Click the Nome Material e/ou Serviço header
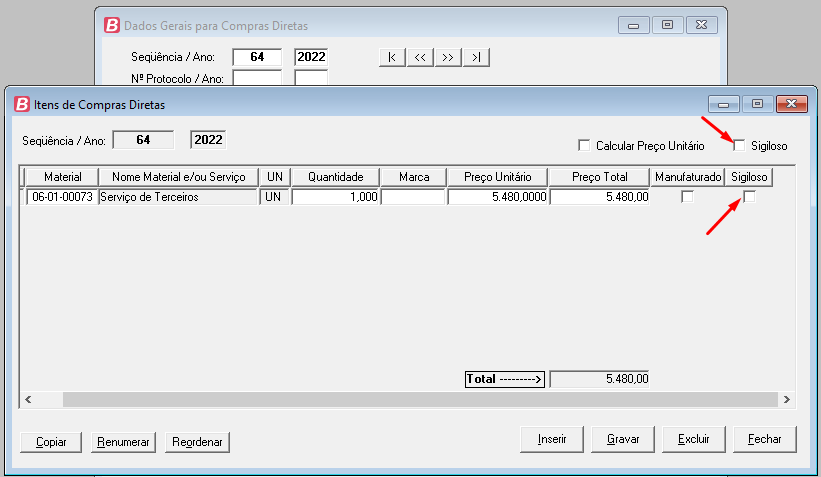Image resolution: width=821 pixels, height=477 pixels. pyautogui.click(x=179, y=177)
